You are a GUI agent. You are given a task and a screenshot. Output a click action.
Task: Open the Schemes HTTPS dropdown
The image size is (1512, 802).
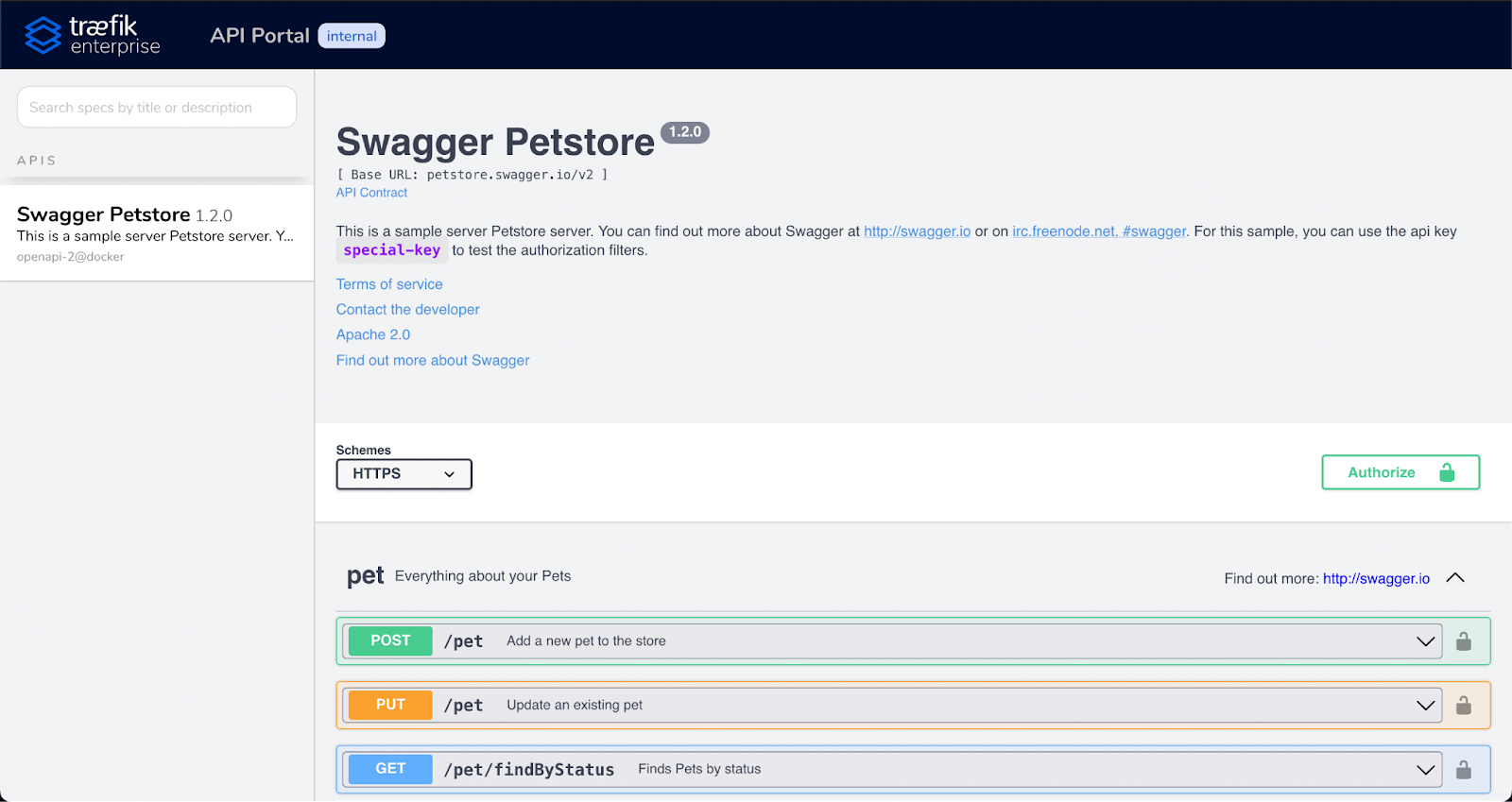point(404,474)
